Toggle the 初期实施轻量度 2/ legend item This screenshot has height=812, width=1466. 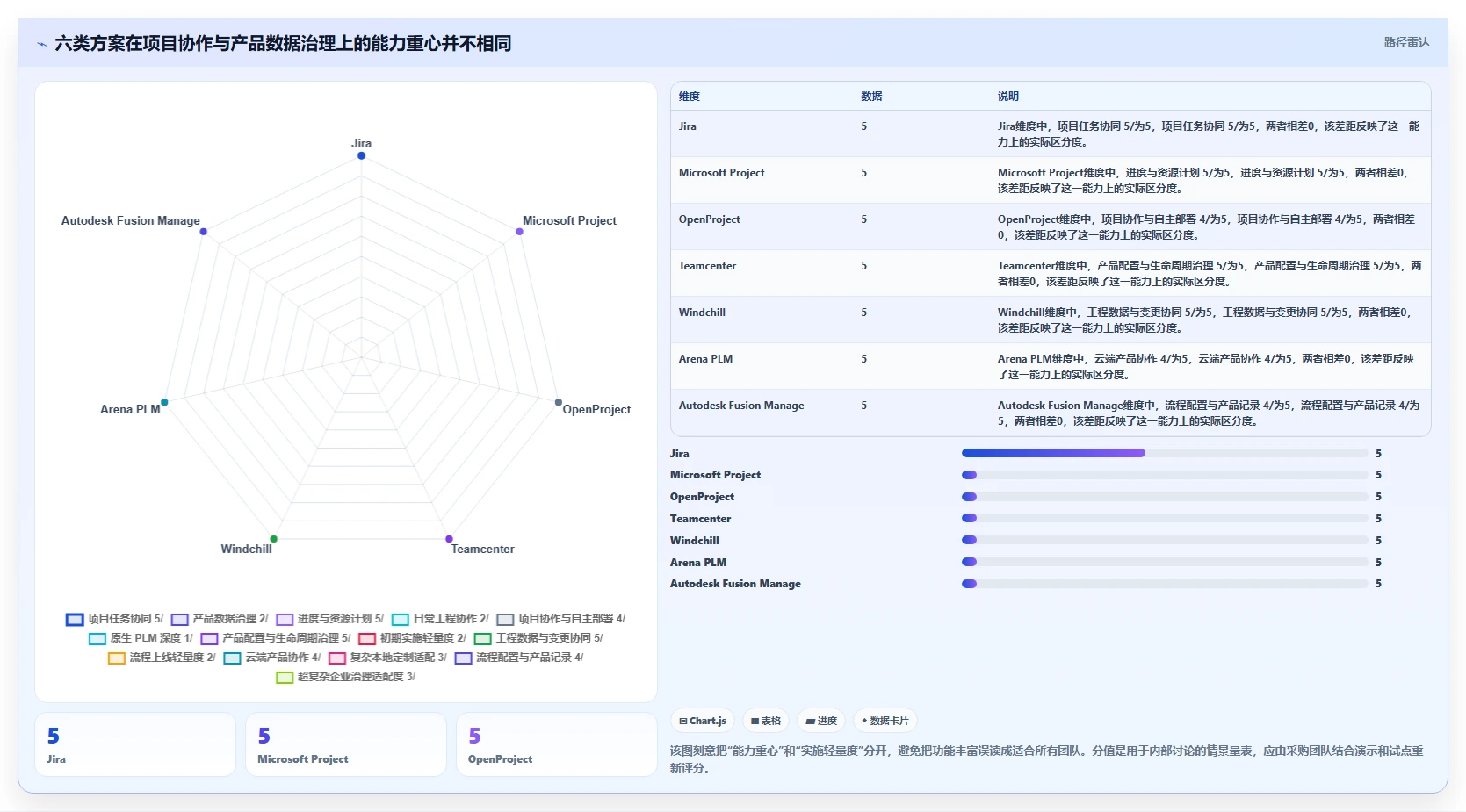(x=412, y=638)
